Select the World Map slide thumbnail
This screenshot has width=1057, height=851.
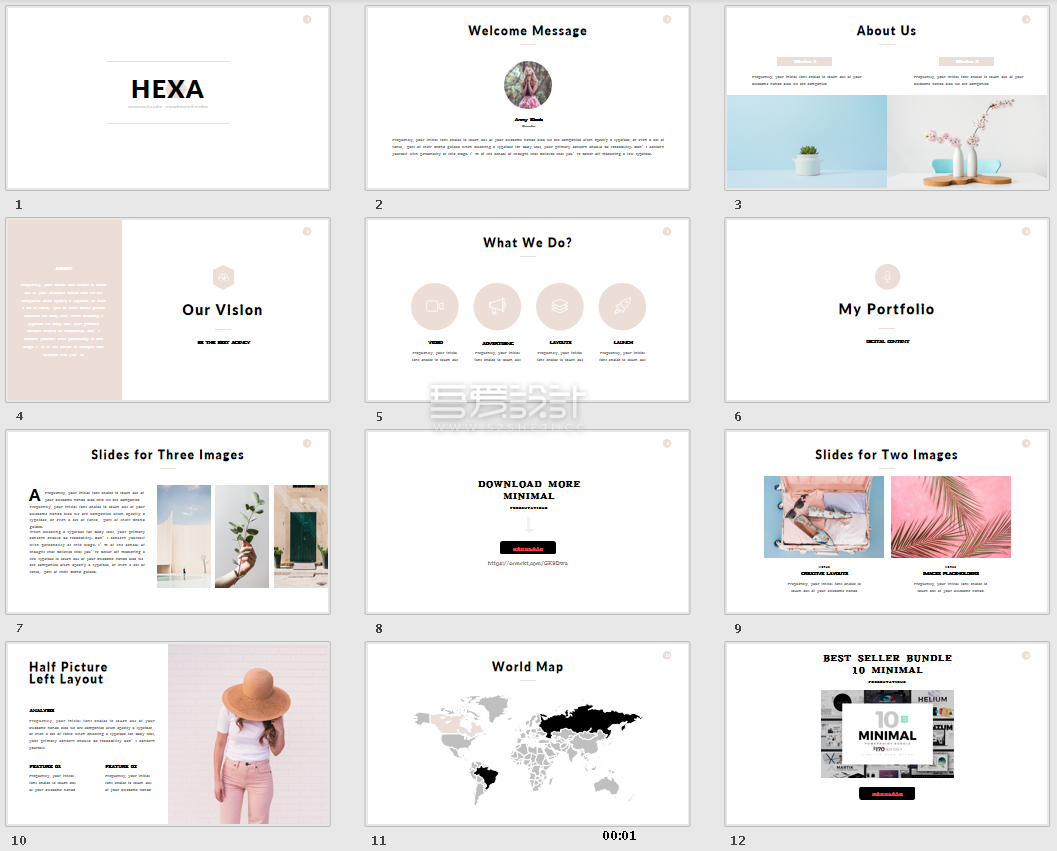pos(527,734)
